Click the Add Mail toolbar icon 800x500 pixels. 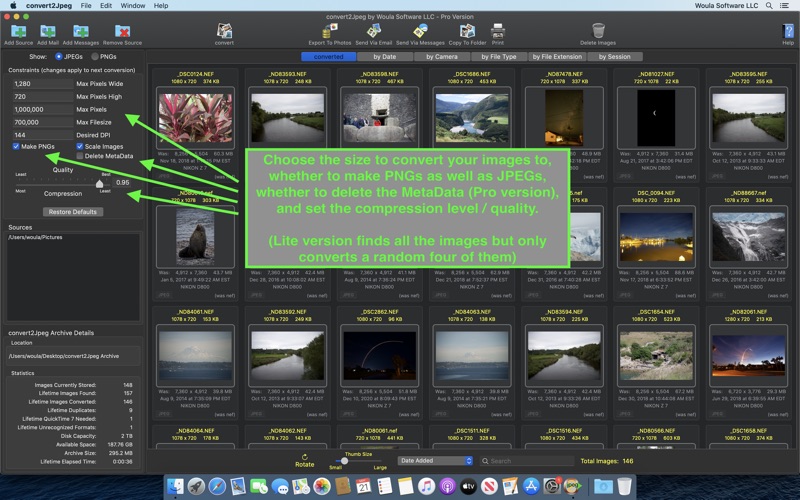pyautogui.click(x=48, y=32)
